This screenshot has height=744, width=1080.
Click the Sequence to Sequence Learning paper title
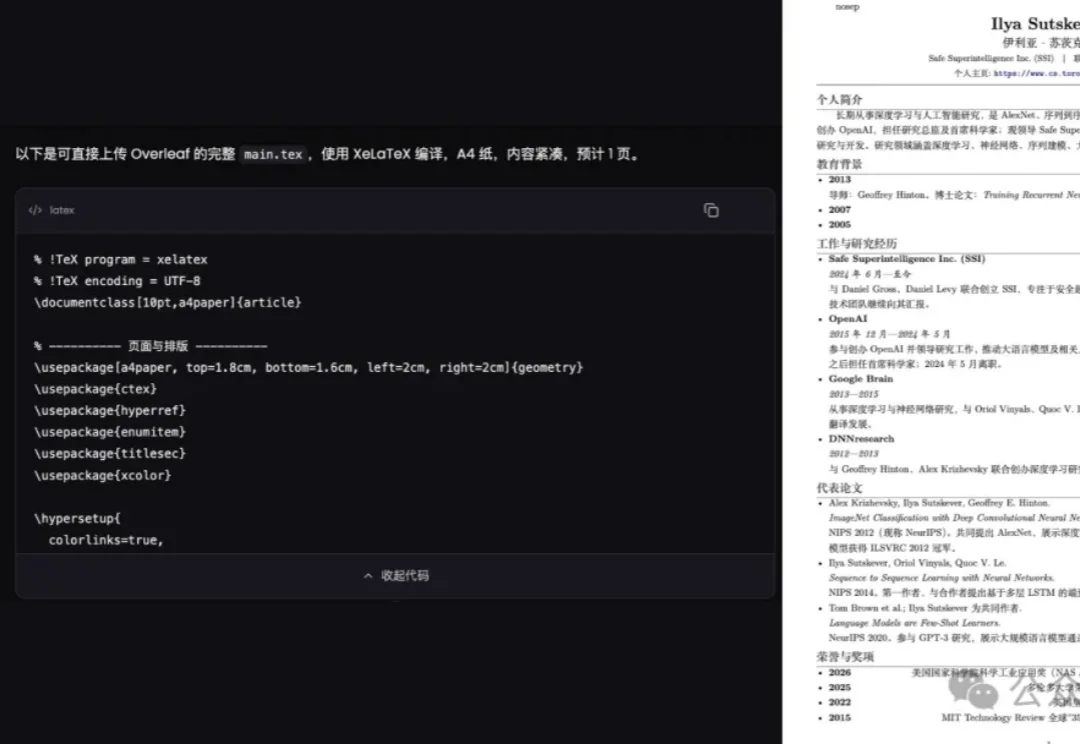pos(942,577)
